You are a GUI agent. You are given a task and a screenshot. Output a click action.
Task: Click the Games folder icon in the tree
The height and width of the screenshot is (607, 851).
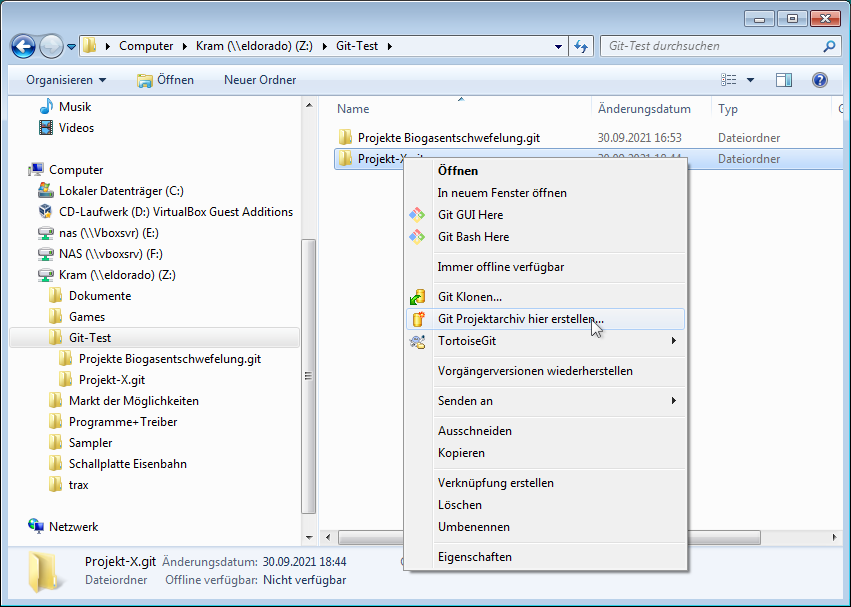click(55, 317)
